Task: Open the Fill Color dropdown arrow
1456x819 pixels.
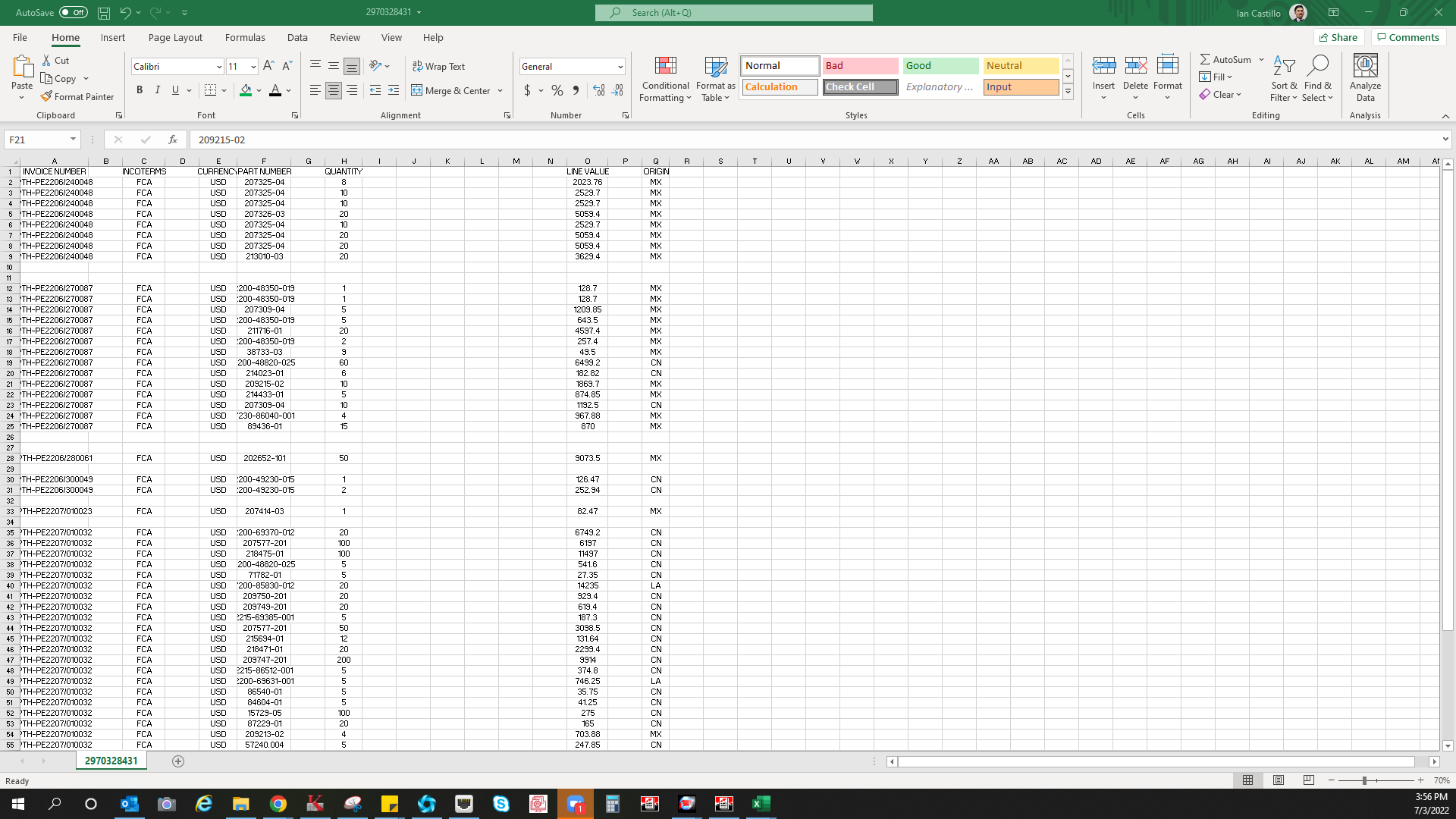Action: pos(258,90)
